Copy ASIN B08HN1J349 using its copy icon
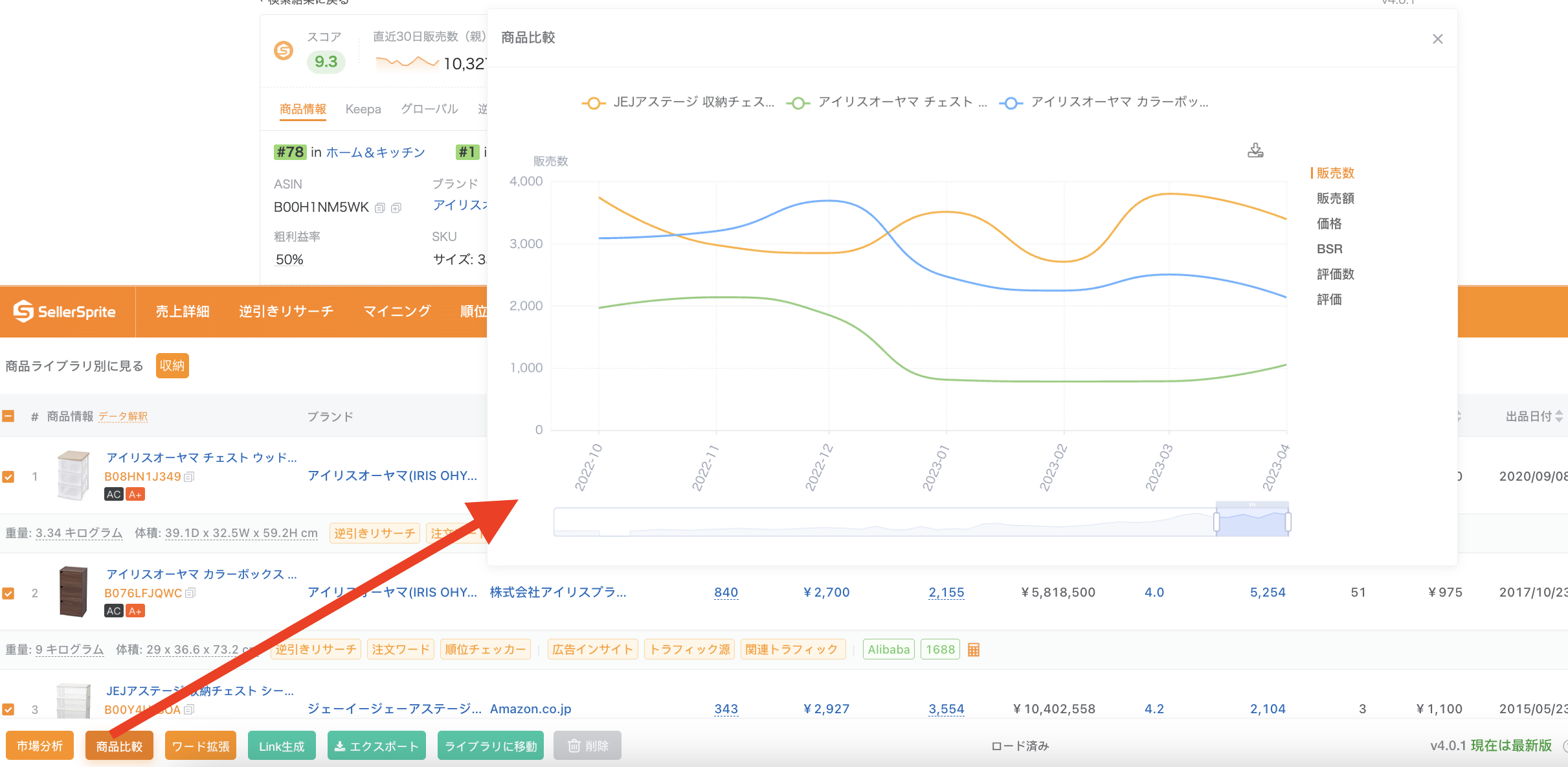This screenshot has height=767, width=1568. click(189, 477)
